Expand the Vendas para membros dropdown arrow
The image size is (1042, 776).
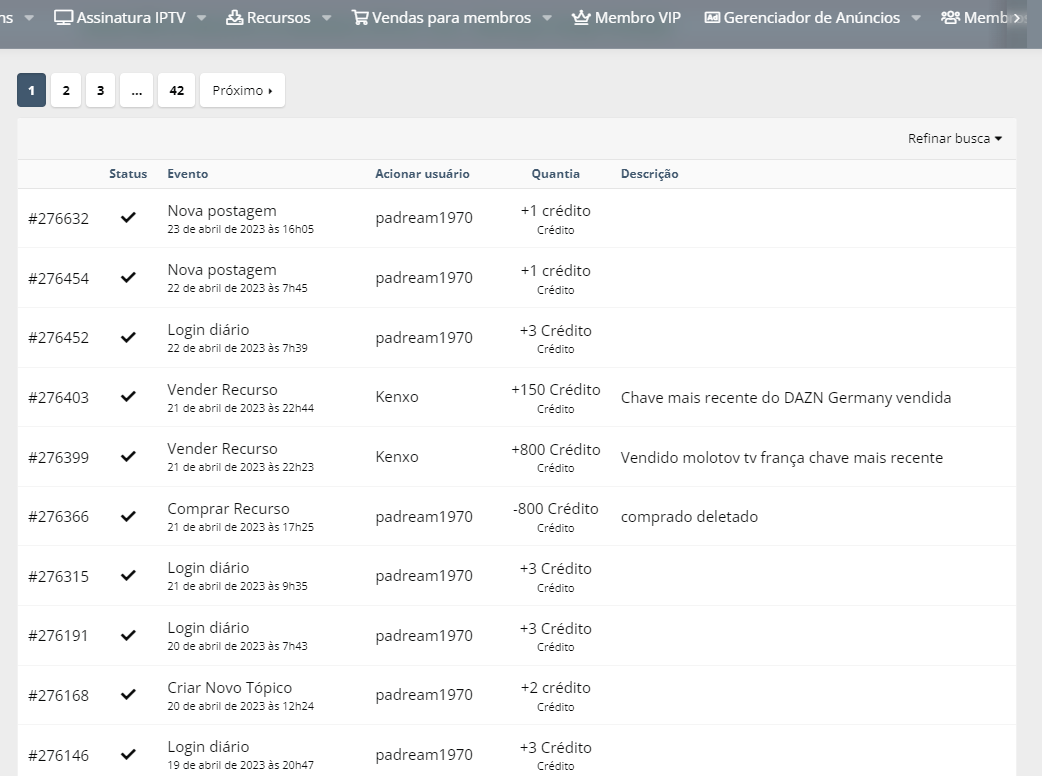pyautogui.click(x=547, y=18)
